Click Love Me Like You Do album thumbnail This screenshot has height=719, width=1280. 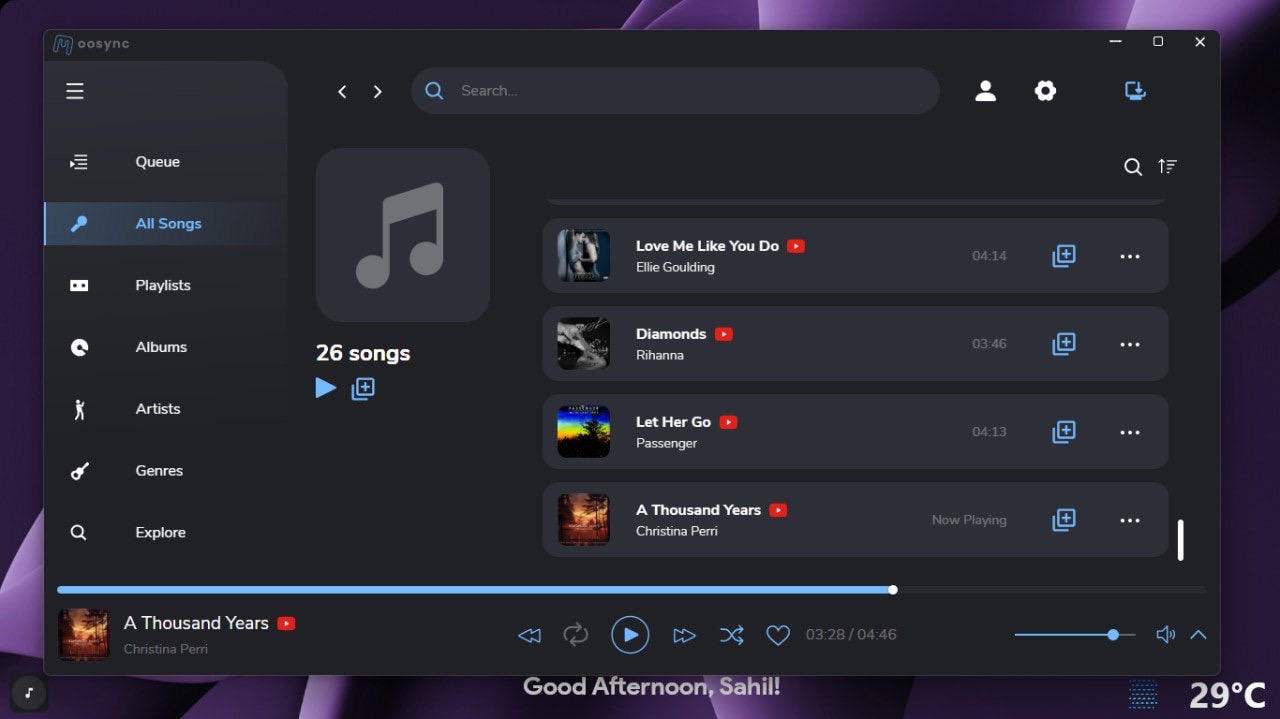tap(584, 256)
